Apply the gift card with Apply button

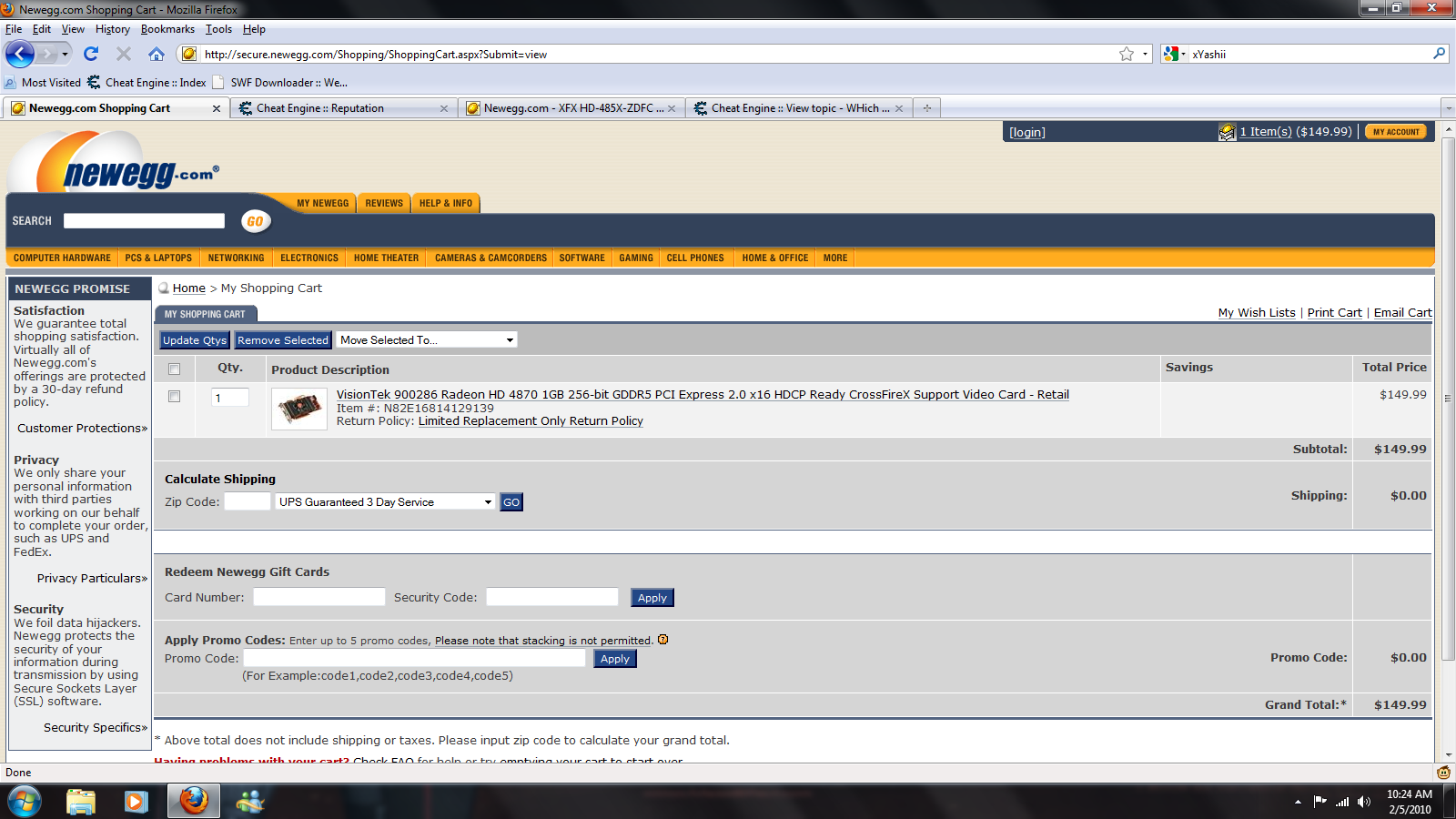[652, 598]
